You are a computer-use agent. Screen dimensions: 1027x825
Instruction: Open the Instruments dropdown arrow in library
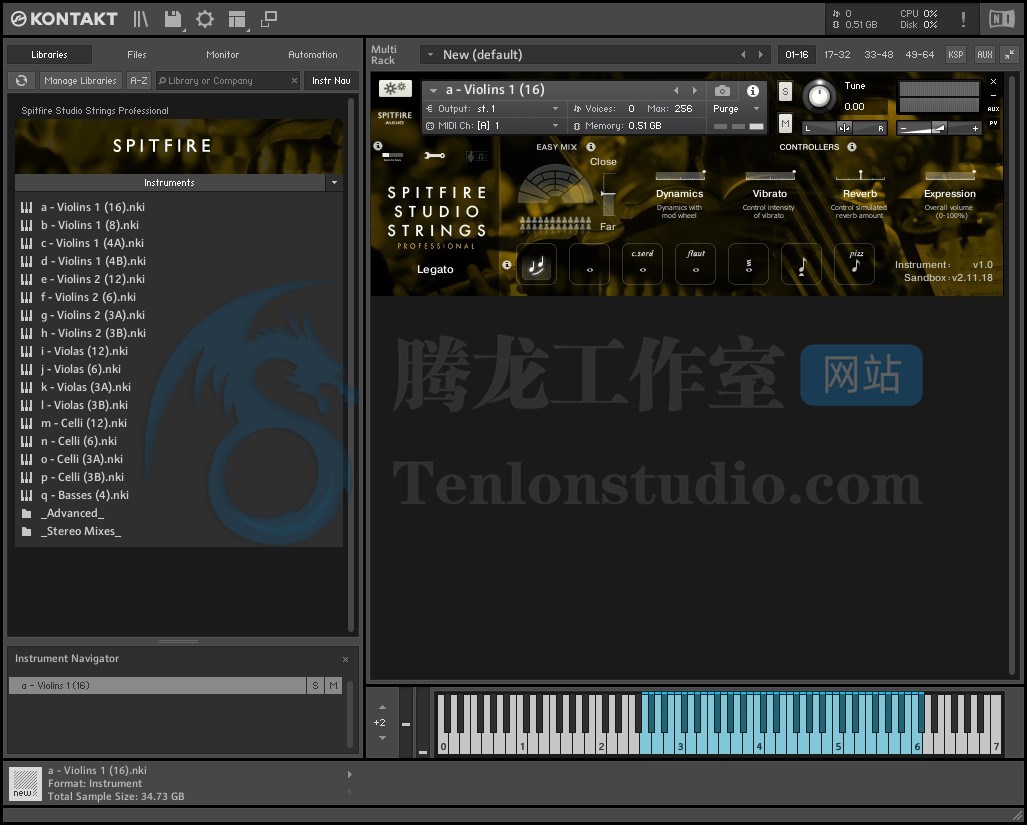tap(335, 183)
